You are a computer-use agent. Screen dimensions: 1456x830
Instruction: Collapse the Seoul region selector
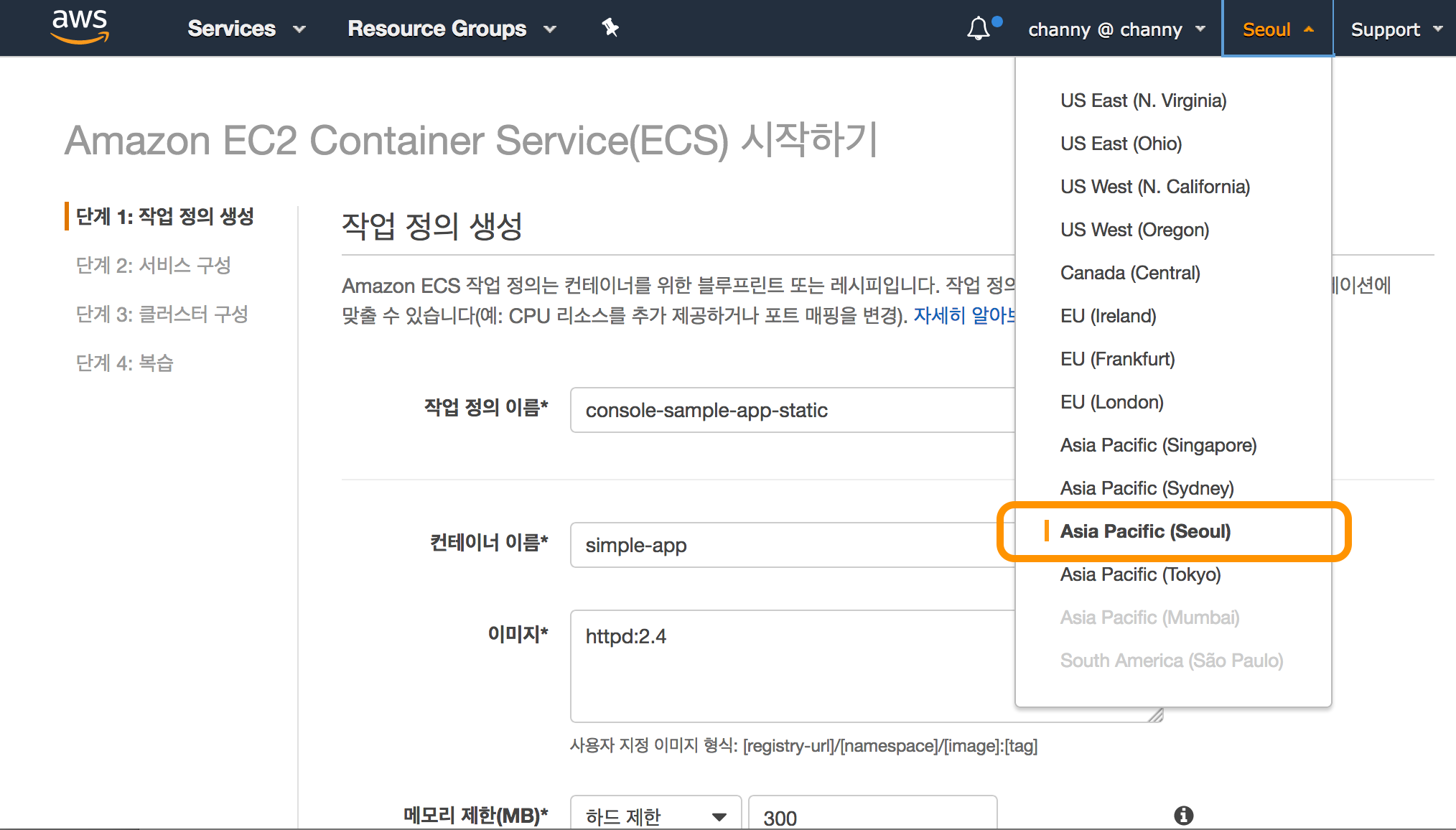pyautogui.click(x=1277, y=29)
